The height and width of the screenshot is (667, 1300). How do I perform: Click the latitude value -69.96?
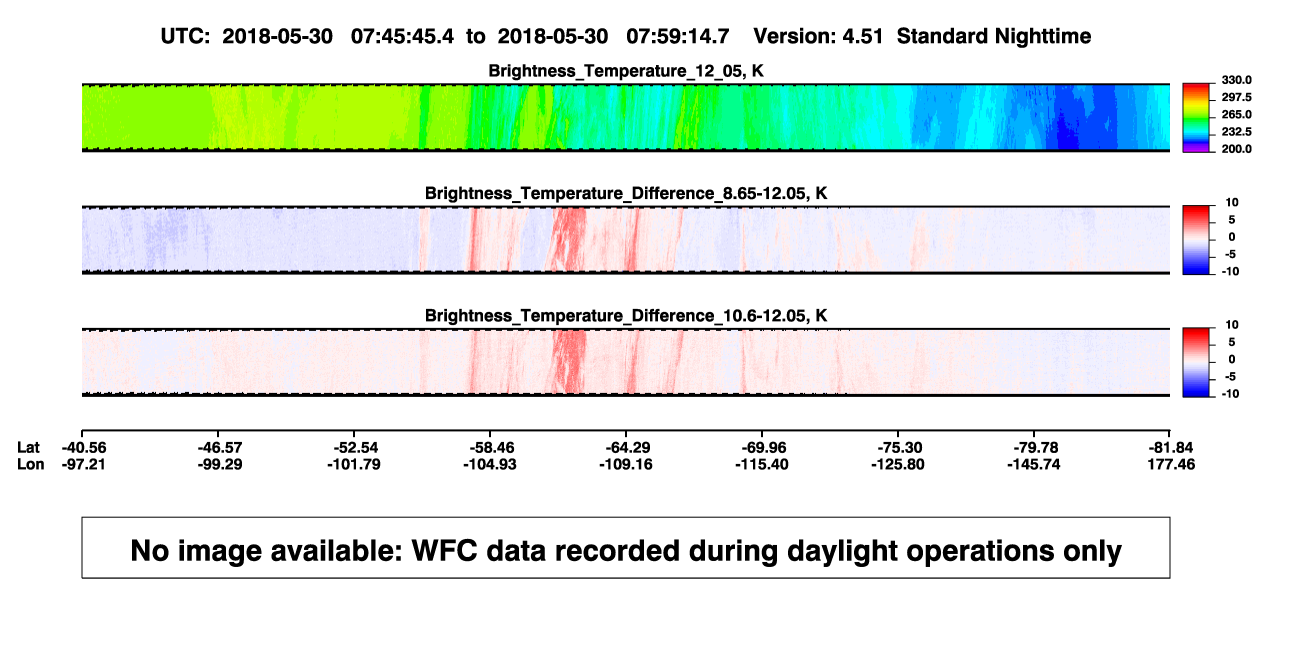point(762,447)
